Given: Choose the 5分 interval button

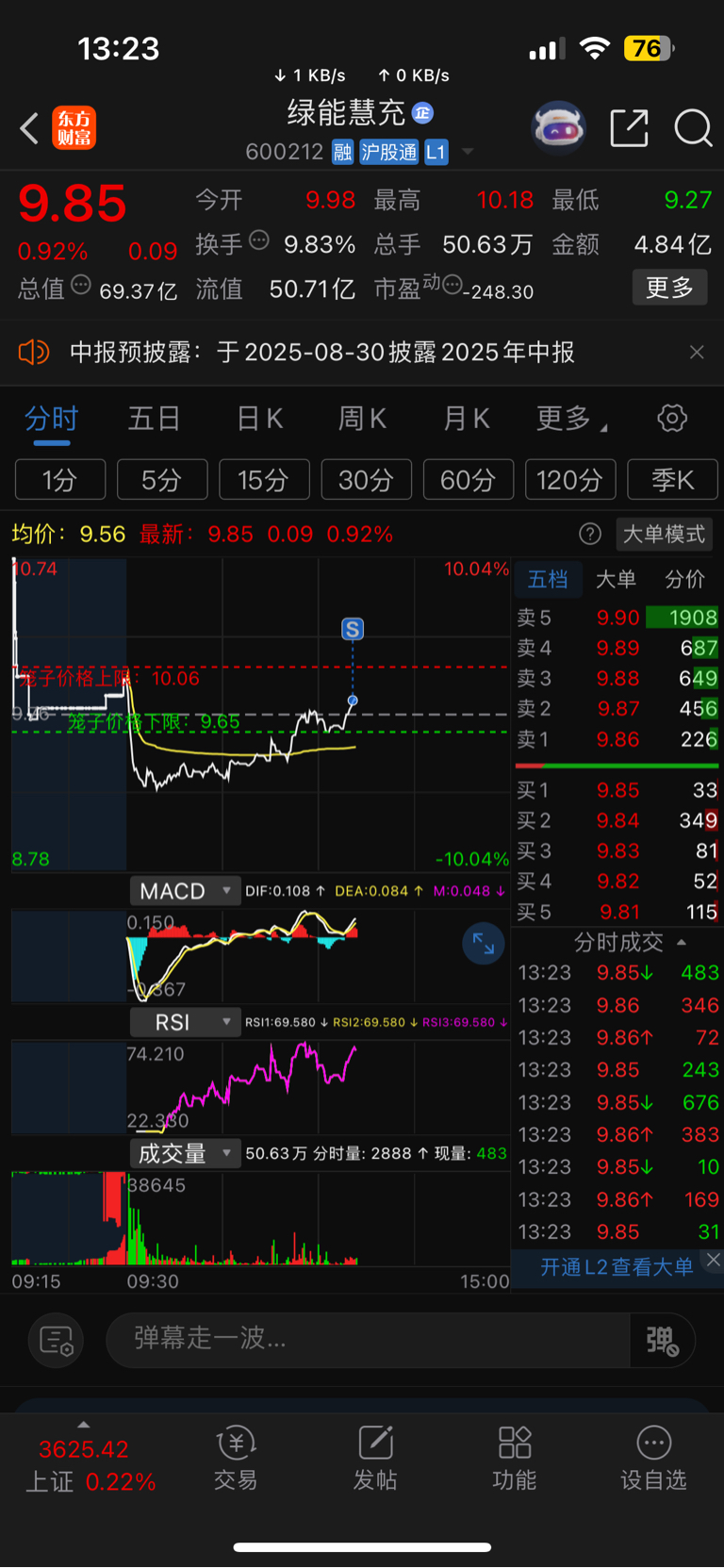Looking at the screenshot, I should click(x=162, y=480).
